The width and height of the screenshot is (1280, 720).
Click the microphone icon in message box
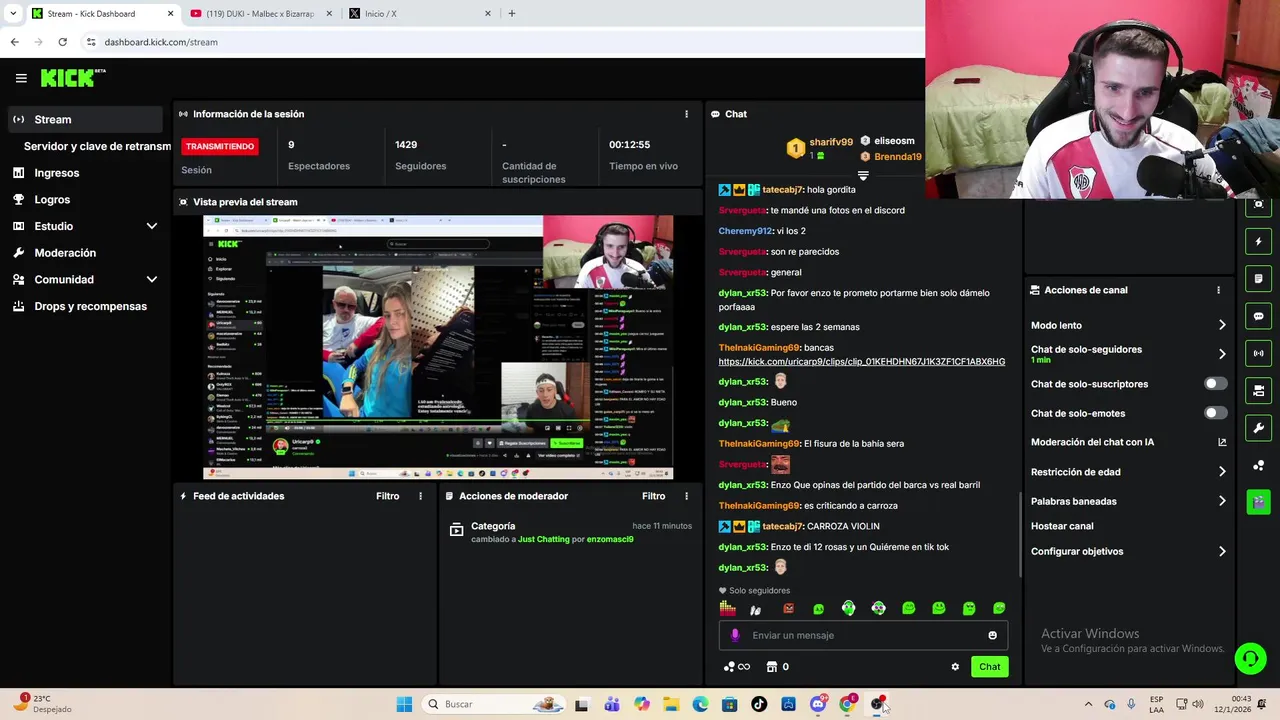pyautogui.click(x=735, y=635)
